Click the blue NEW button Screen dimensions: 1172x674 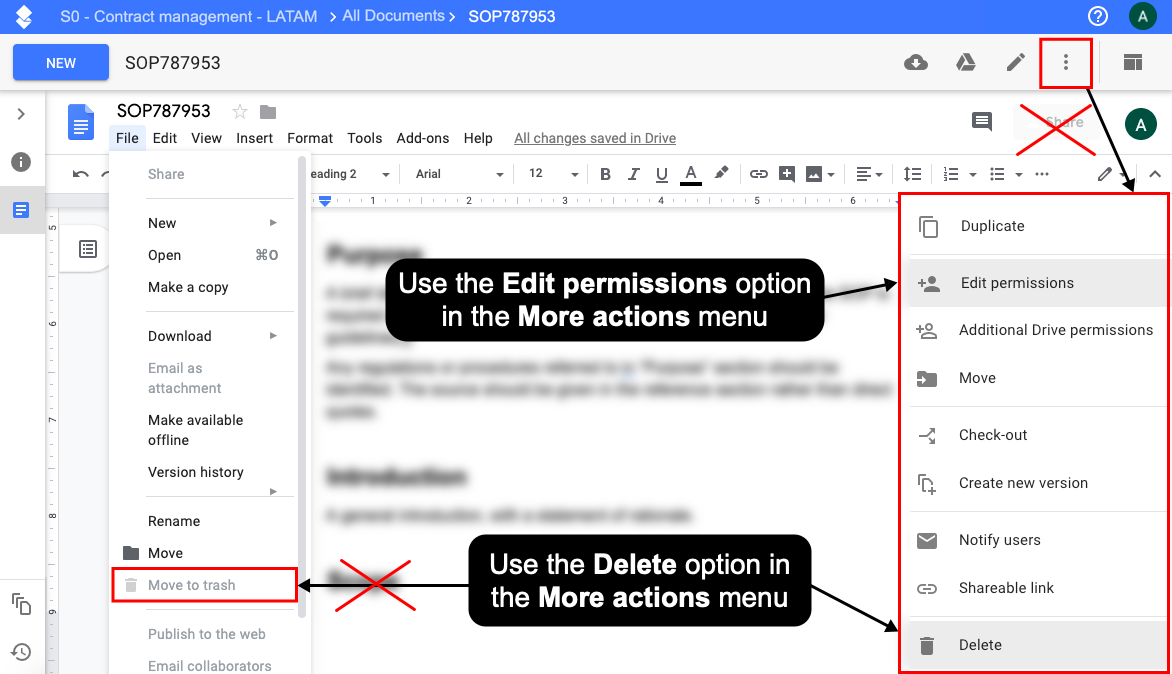point(61,63)
